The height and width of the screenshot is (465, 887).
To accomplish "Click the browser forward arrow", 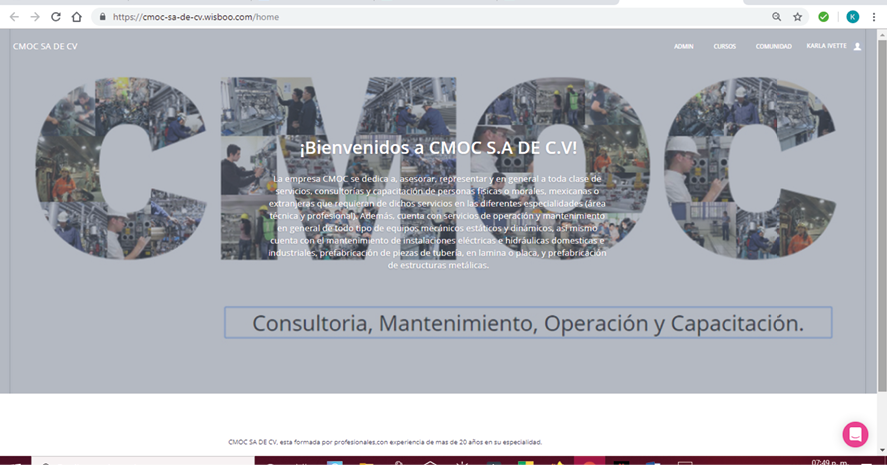I will (35, 17).
